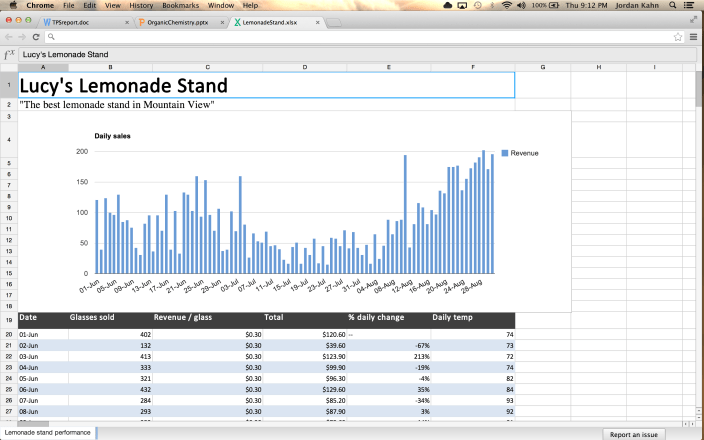Open the History menu
Viewport: 704px width, 440px height.
[x=141, y=5]
